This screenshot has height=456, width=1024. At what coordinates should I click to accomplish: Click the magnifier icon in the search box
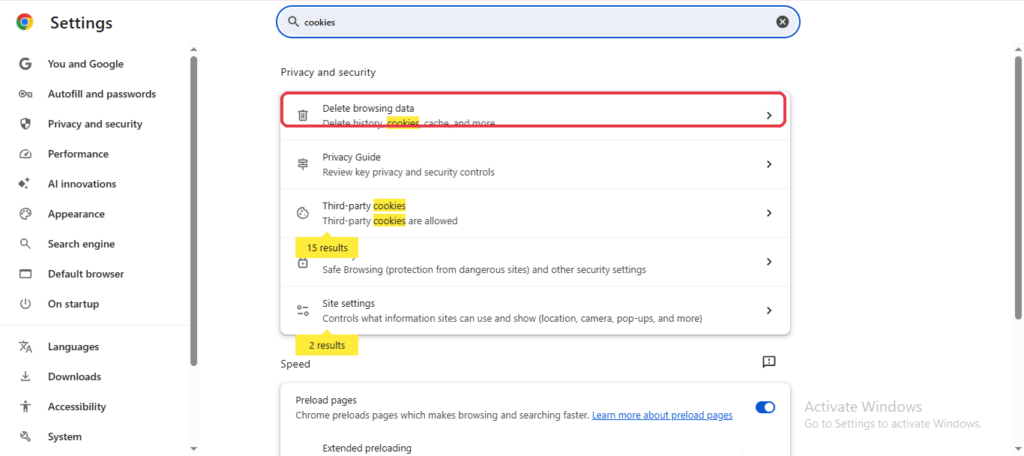294,22
